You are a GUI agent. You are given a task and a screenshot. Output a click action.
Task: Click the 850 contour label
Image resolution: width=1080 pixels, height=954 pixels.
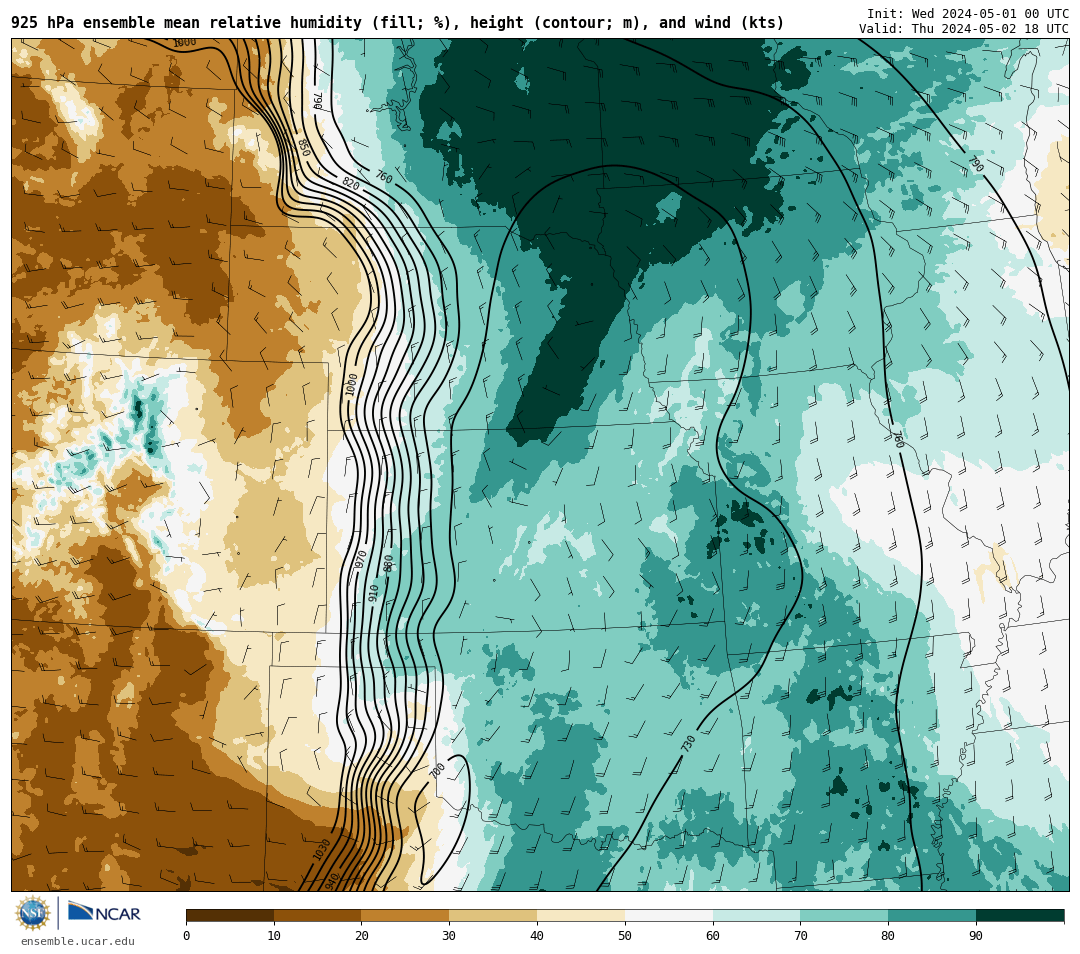[303, 147]
